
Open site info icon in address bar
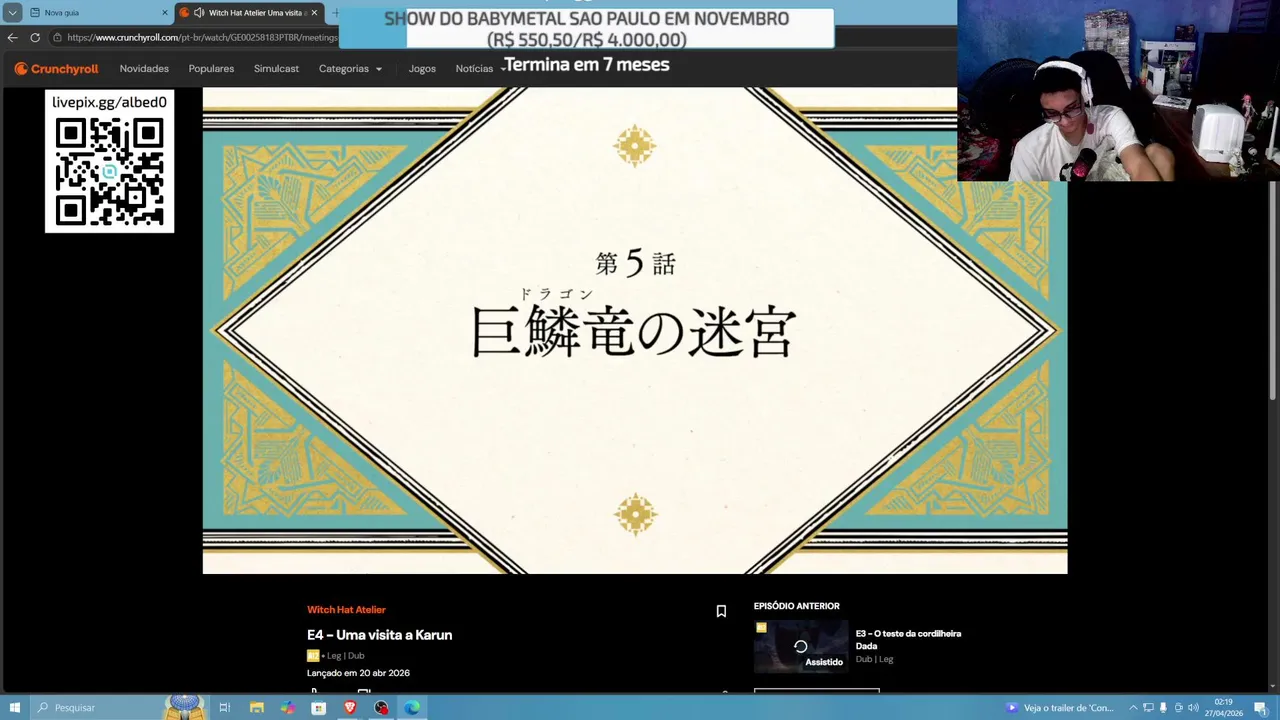(59, 37)
